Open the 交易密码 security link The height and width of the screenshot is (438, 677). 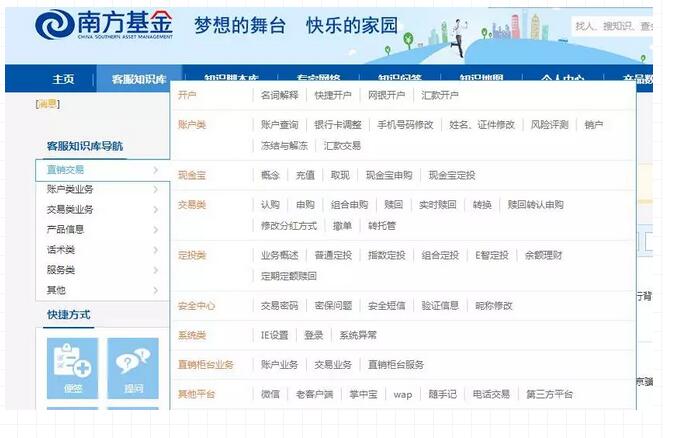(279, 306)
